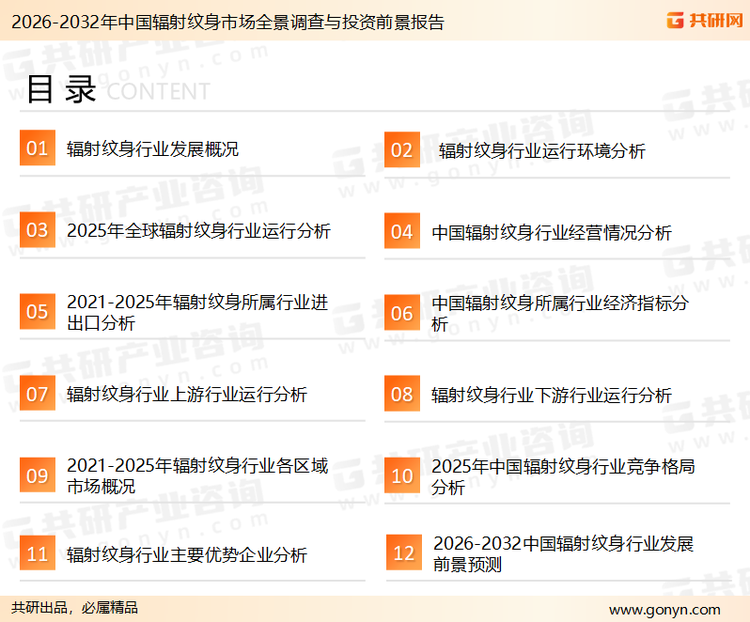Click the 06 orange number box
Viewport: 750px width, 622px height.
click(401, 313)
